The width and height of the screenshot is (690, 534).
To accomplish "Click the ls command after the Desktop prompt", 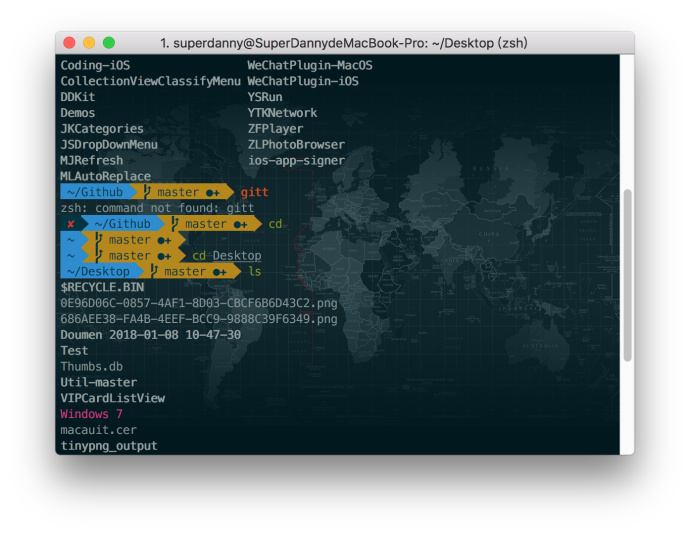I will pyautogui.click(x=254, y=271).
